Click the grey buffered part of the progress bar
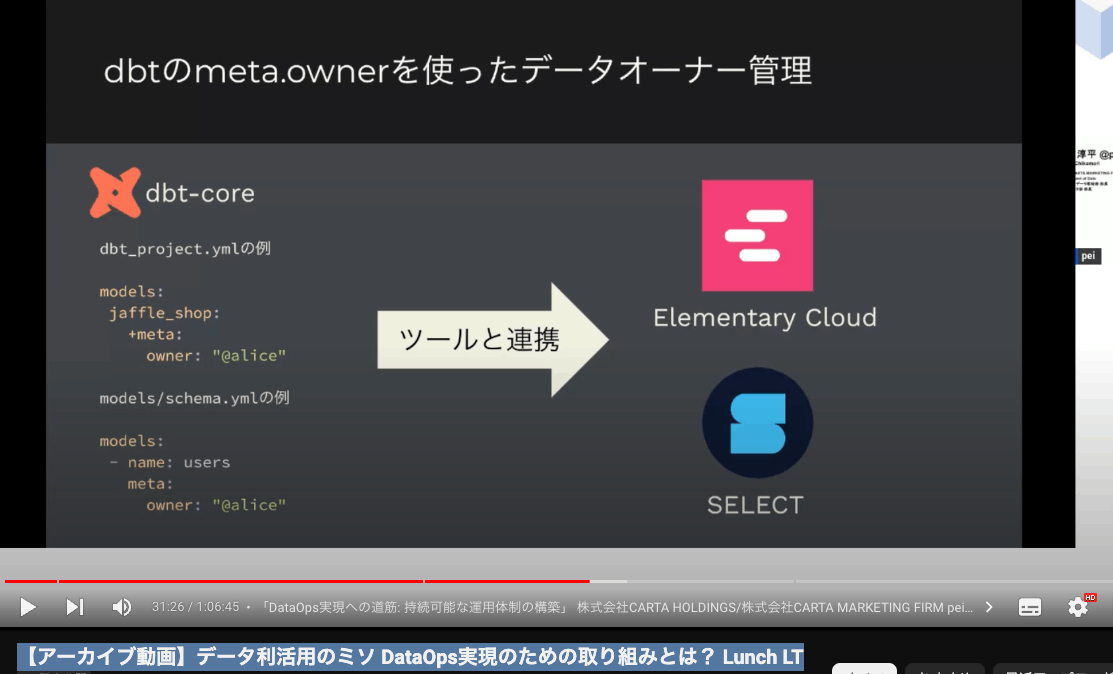This screenshot has height=674, width=1113. tap(608, 581)
